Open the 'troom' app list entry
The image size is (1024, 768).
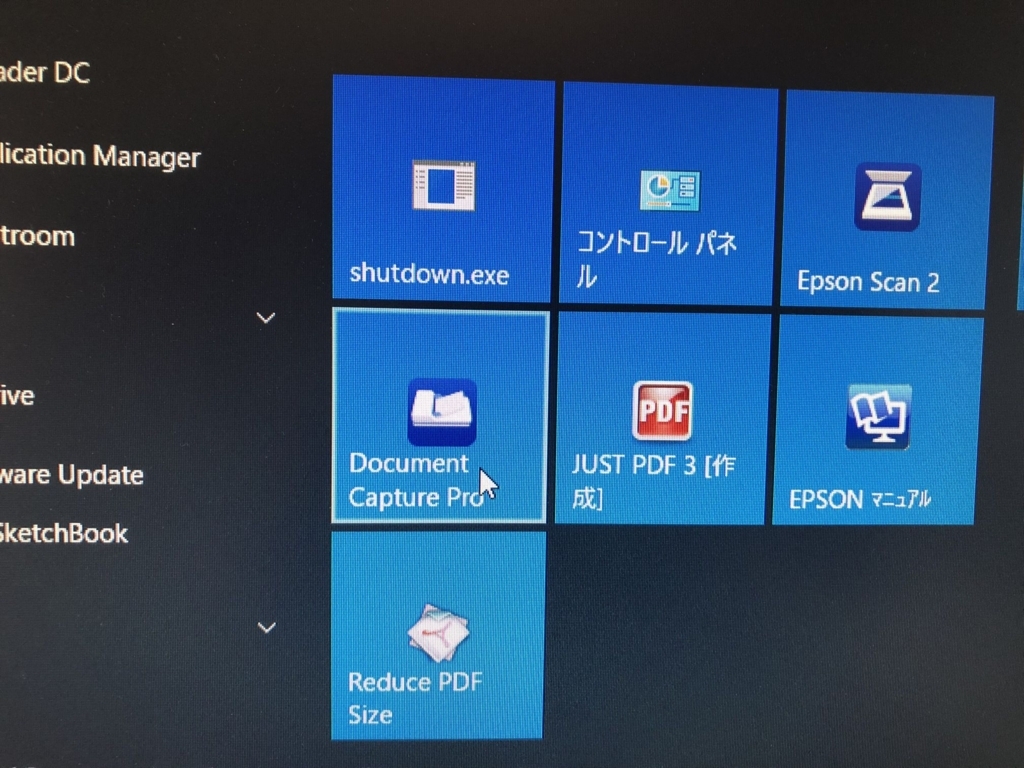pos(37,236)
